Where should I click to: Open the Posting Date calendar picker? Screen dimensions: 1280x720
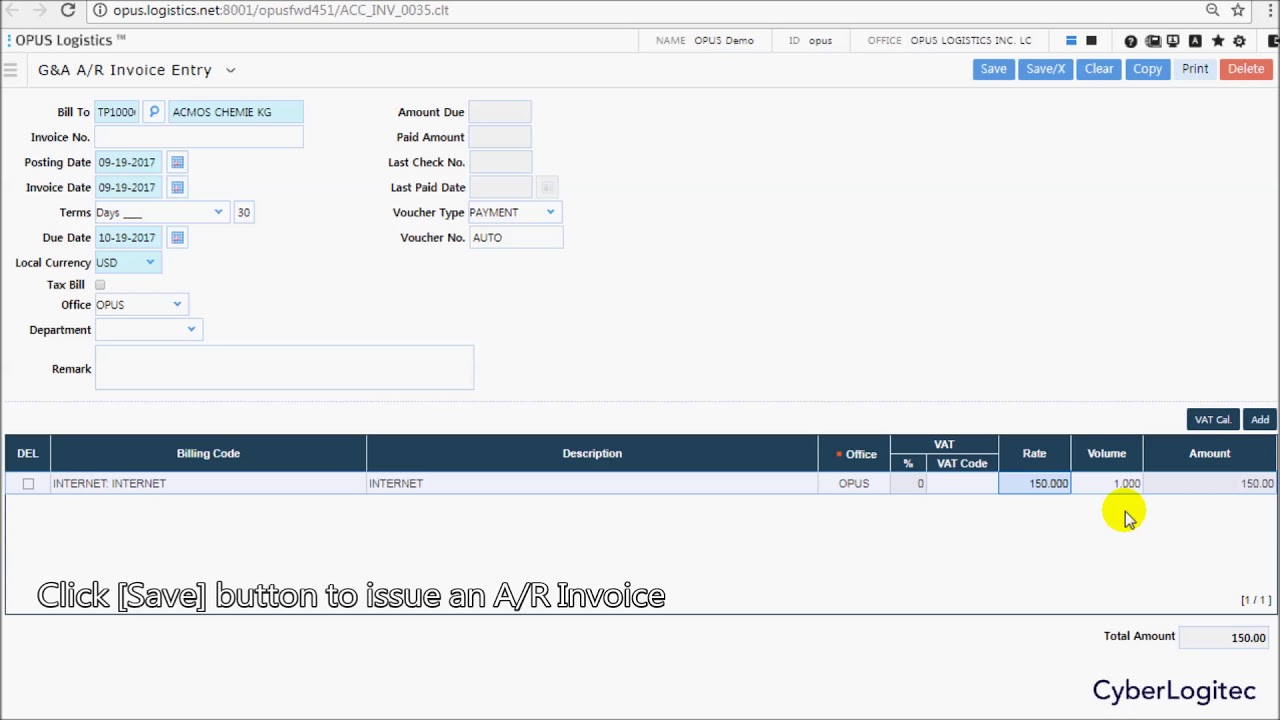[177, 162]
